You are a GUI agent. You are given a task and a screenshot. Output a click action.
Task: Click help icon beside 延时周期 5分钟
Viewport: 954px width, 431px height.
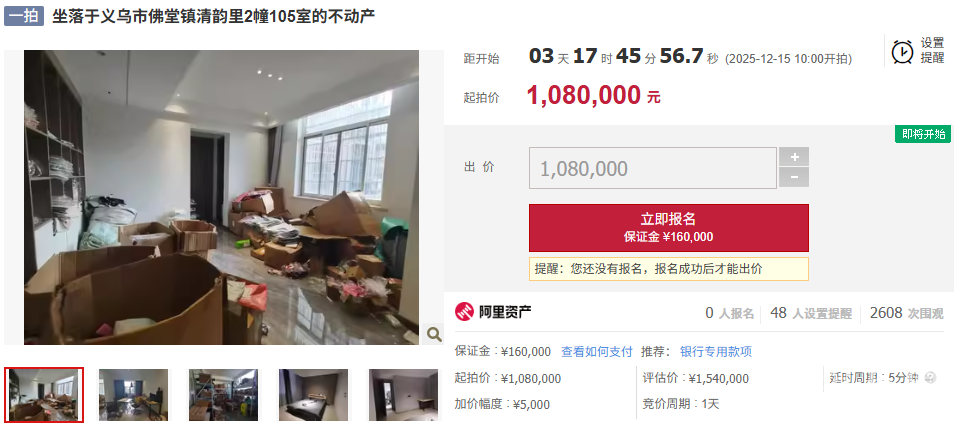click(930, 377)
